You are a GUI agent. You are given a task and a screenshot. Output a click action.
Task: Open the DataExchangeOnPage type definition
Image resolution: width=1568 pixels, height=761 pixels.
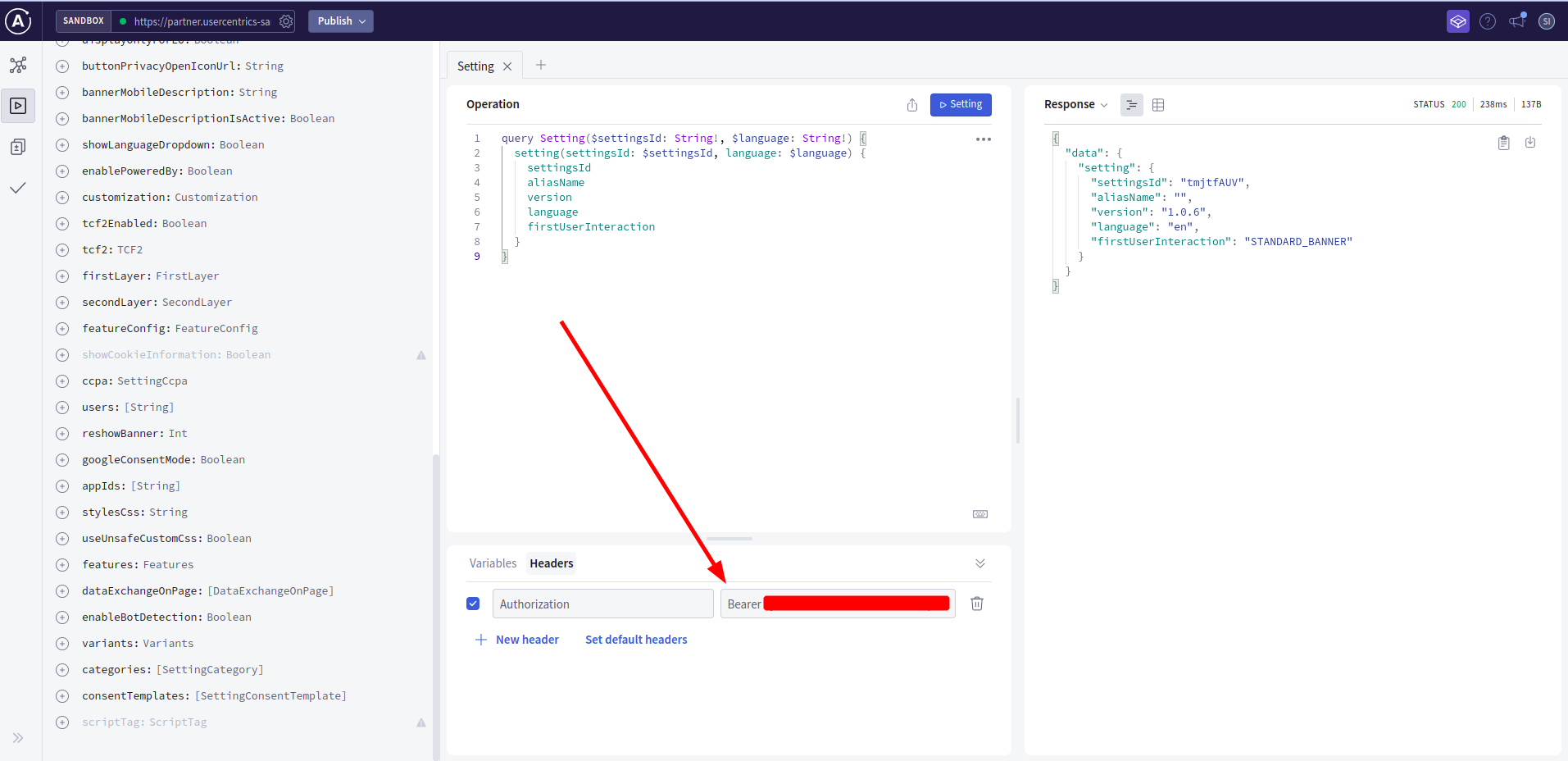click(x=270, y=591)
